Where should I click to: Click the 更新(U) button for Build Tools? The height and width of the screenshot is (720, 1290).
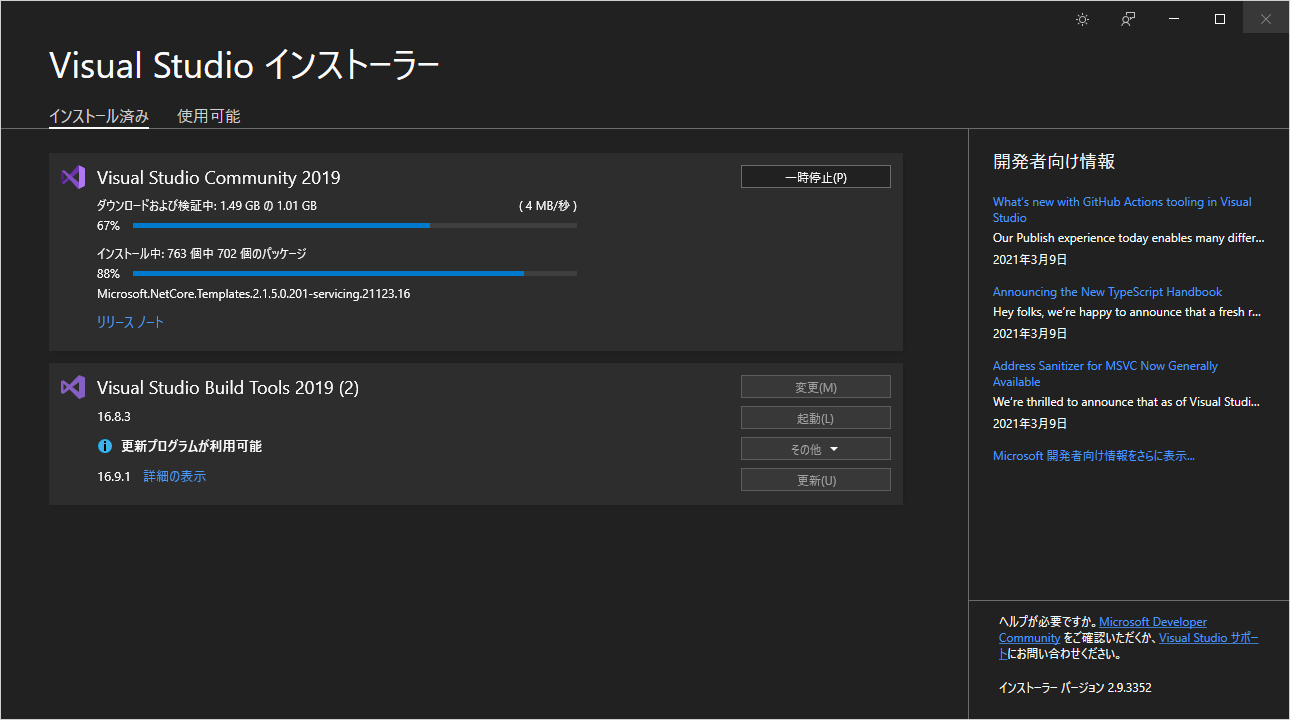(x=816, y=480)
